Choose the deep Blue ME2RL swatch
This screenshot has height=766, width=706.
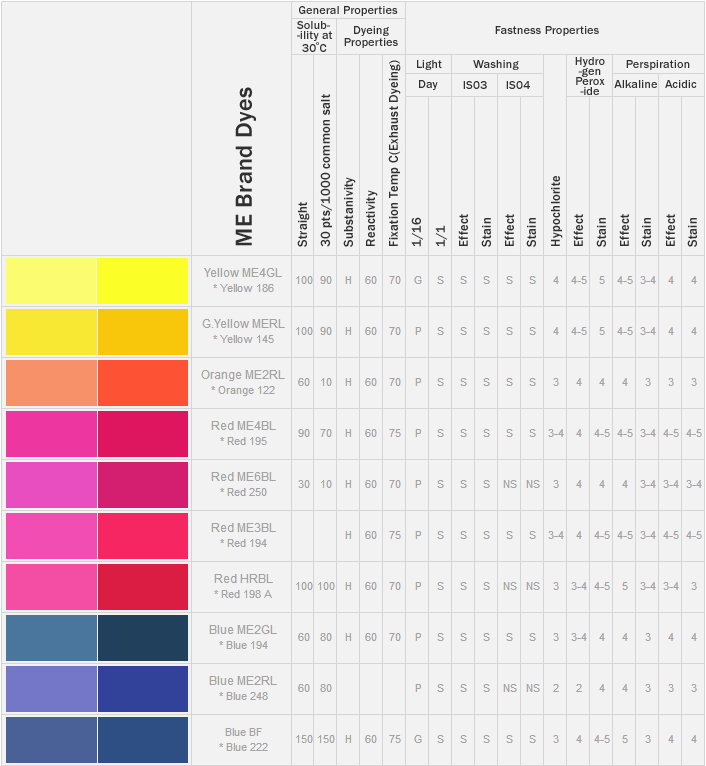tap(143, 689)
